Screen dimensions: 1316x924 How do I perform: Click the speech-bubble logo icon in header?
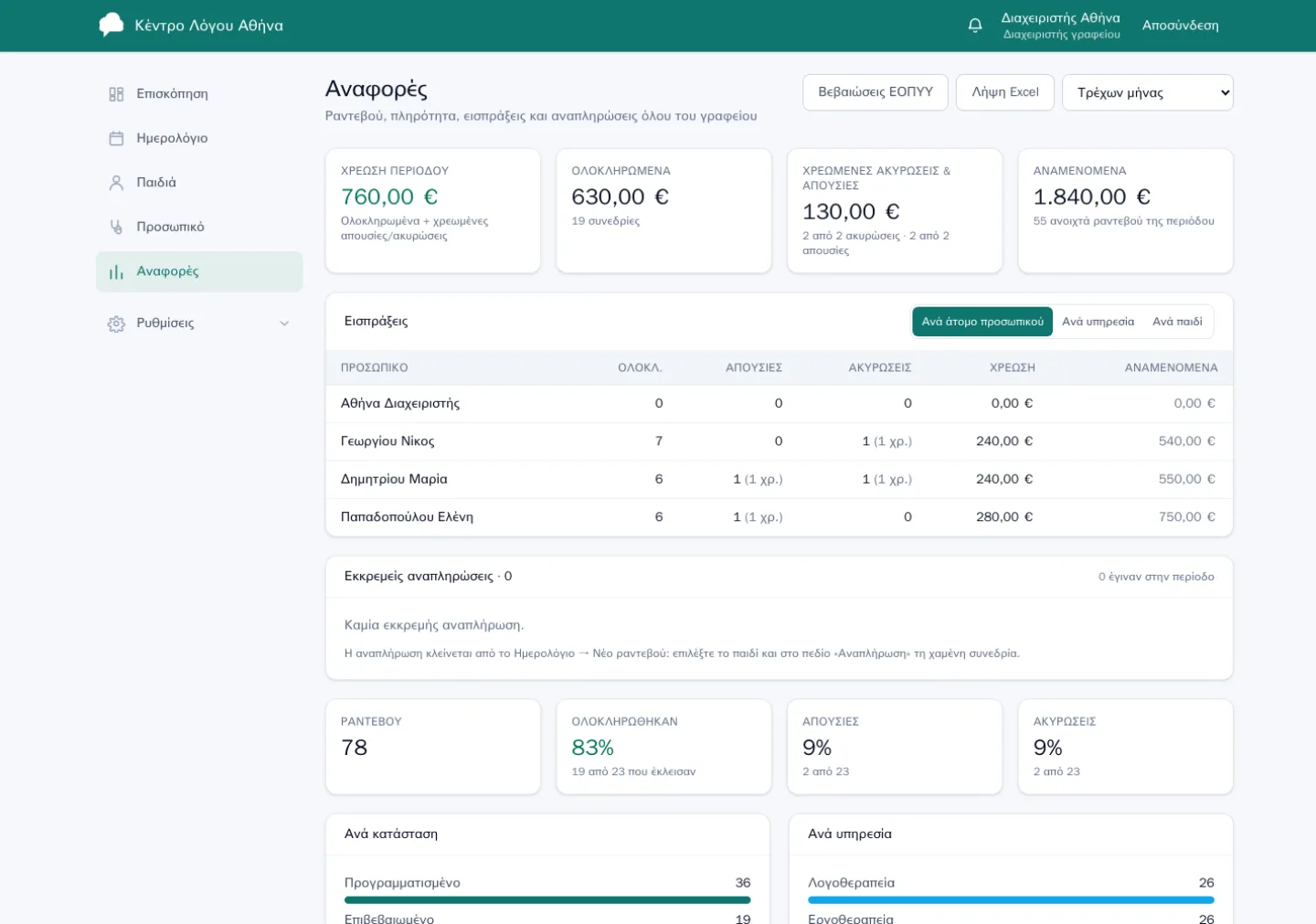pos(111,25)
